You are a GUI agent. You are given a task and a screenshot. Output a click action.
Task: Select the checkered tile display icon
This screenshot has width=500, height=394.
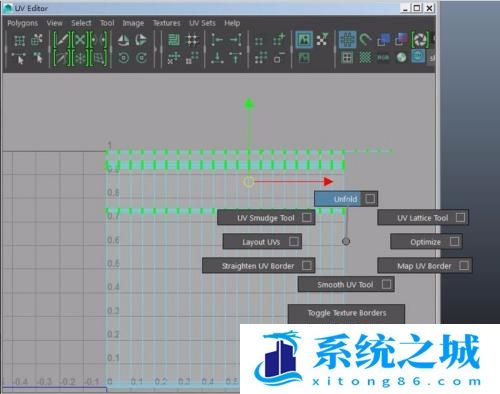pyautogui.click(x=365, y=58)
